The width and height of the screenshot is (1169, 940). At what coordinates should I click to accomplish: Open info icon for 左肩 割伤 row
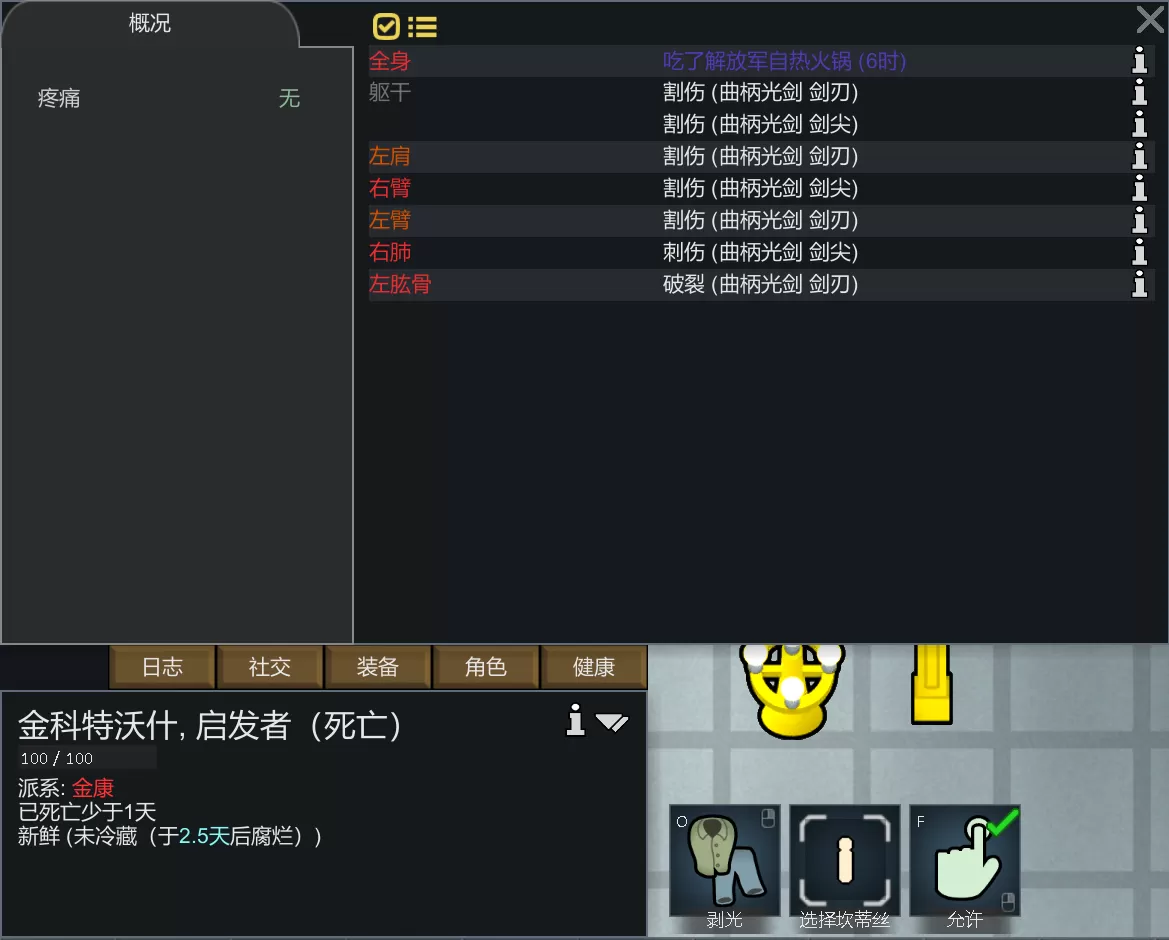click(x=1139, y=157)
